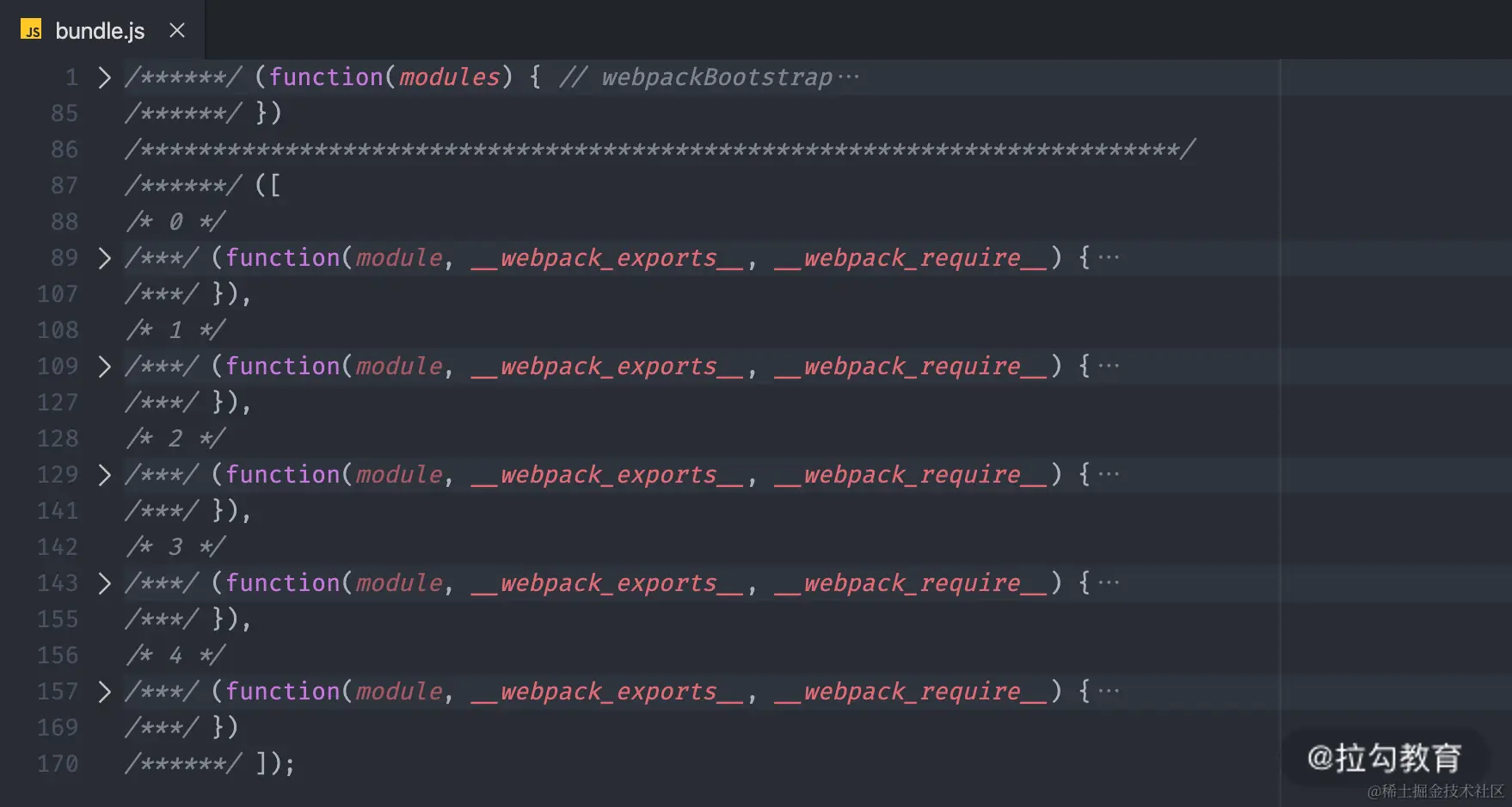
Task: Click the long asterisk comment on line 86
Action: pos(661,150)
